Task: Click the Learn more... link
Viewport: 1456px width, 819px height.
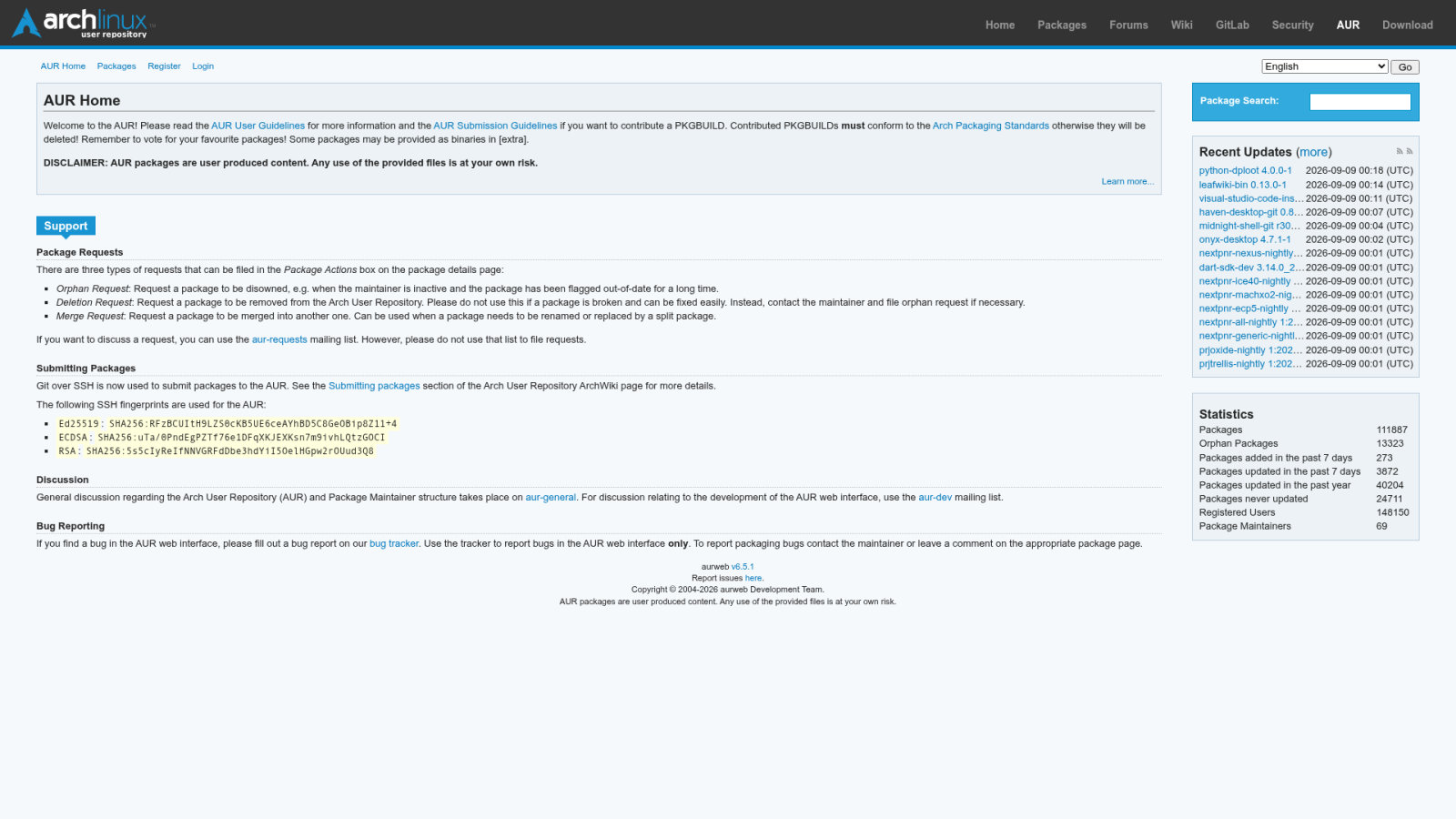Action: click(1127, 181)
